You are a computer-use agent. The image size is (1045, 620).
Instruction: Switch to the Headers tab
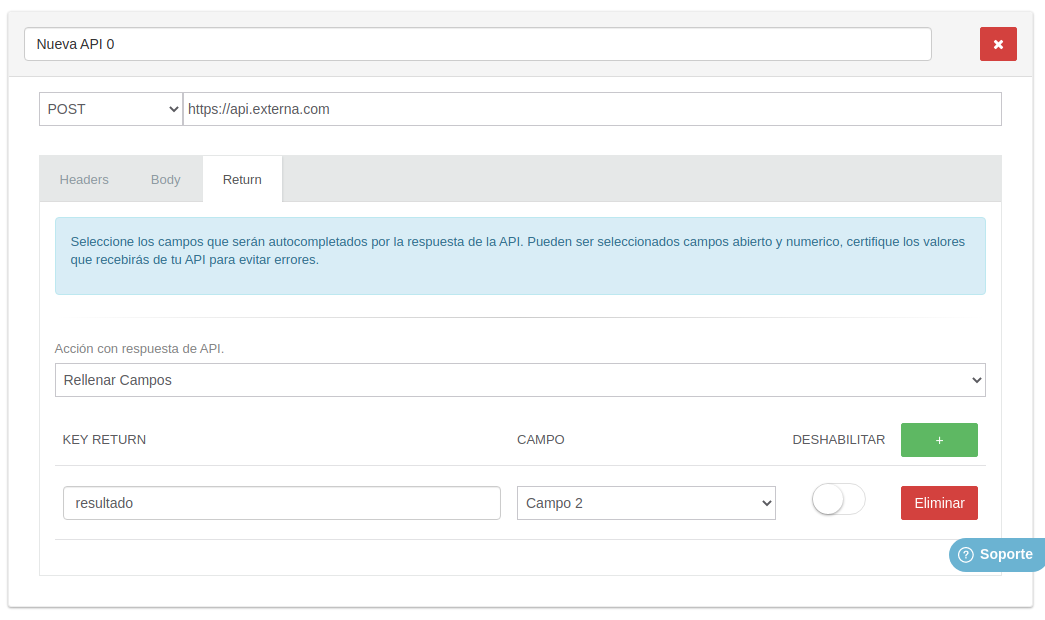[84, 179]
